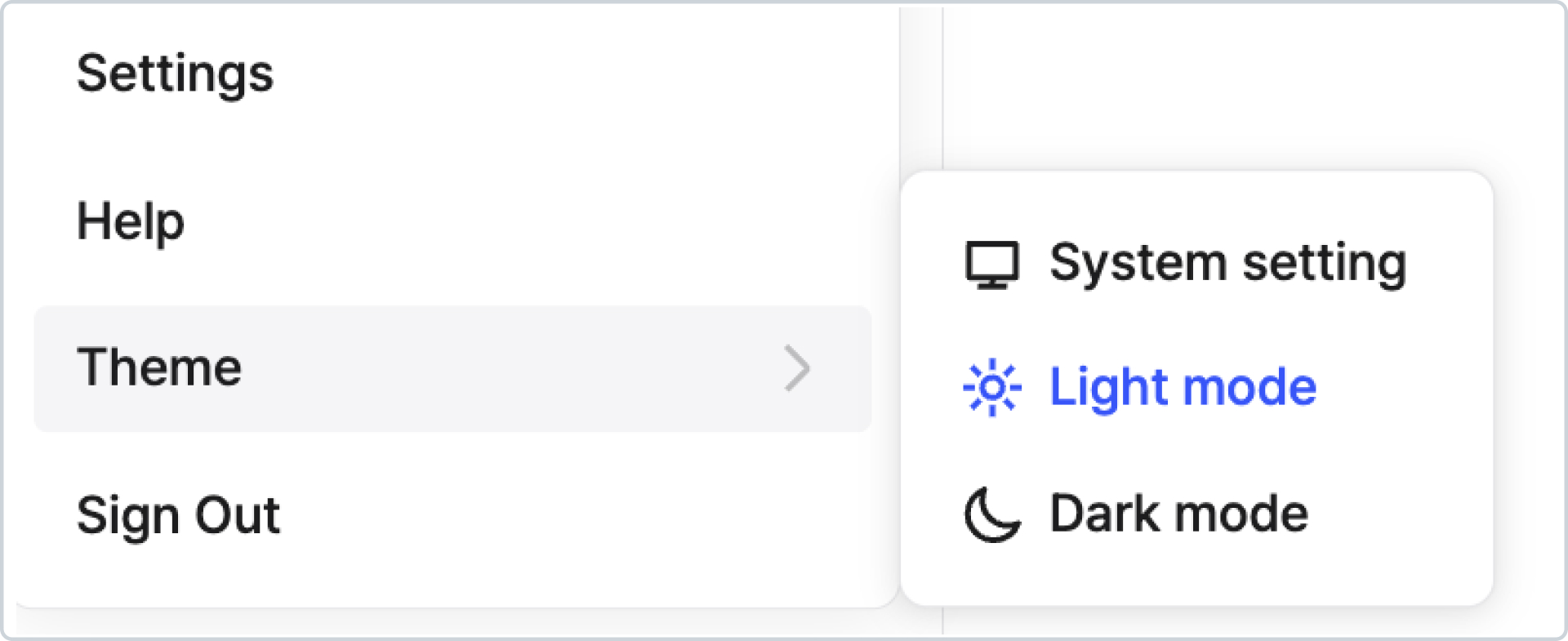Choose the Light mode option
This screenshot has width=1568, height=641.
click(x=1196, y=388)
